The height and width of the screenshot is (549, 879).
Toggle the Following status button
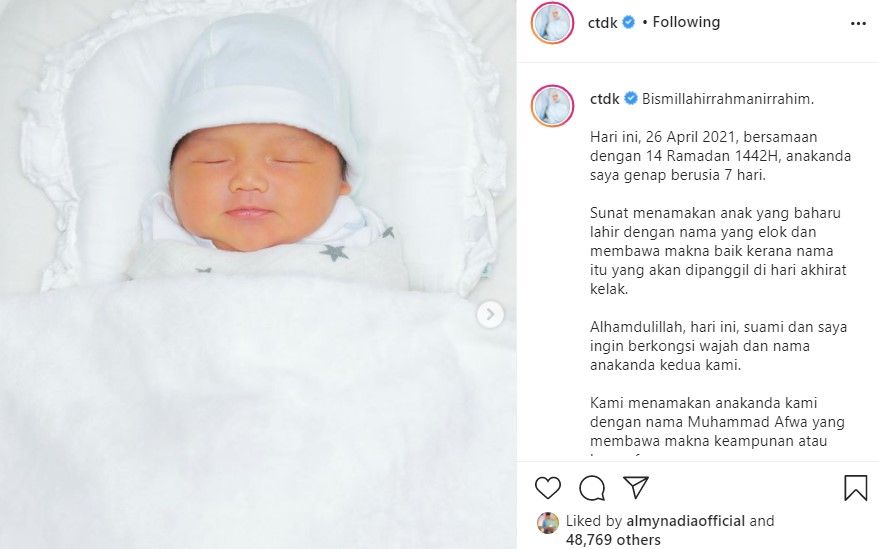(686, 22)
